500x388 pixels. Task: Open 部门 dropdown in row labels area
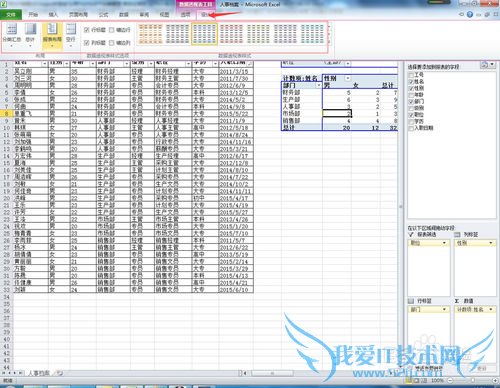(x=444, y=310)
